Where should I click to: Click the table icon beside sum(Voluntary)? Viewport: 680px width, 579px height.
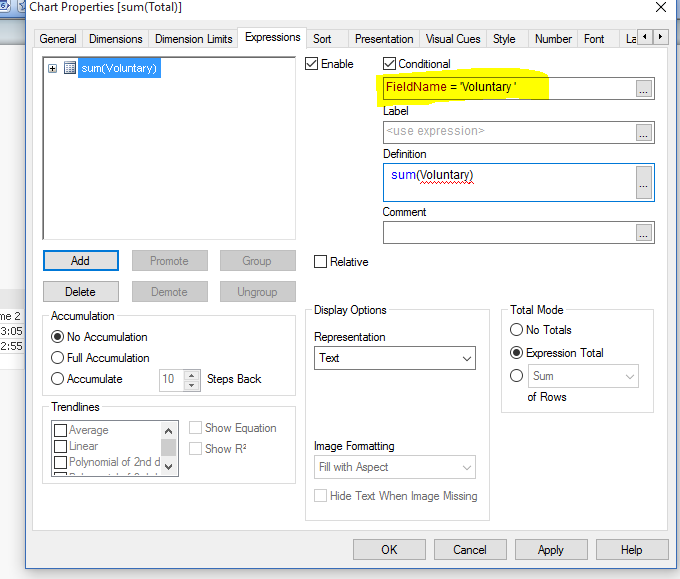tap(70, 68)
